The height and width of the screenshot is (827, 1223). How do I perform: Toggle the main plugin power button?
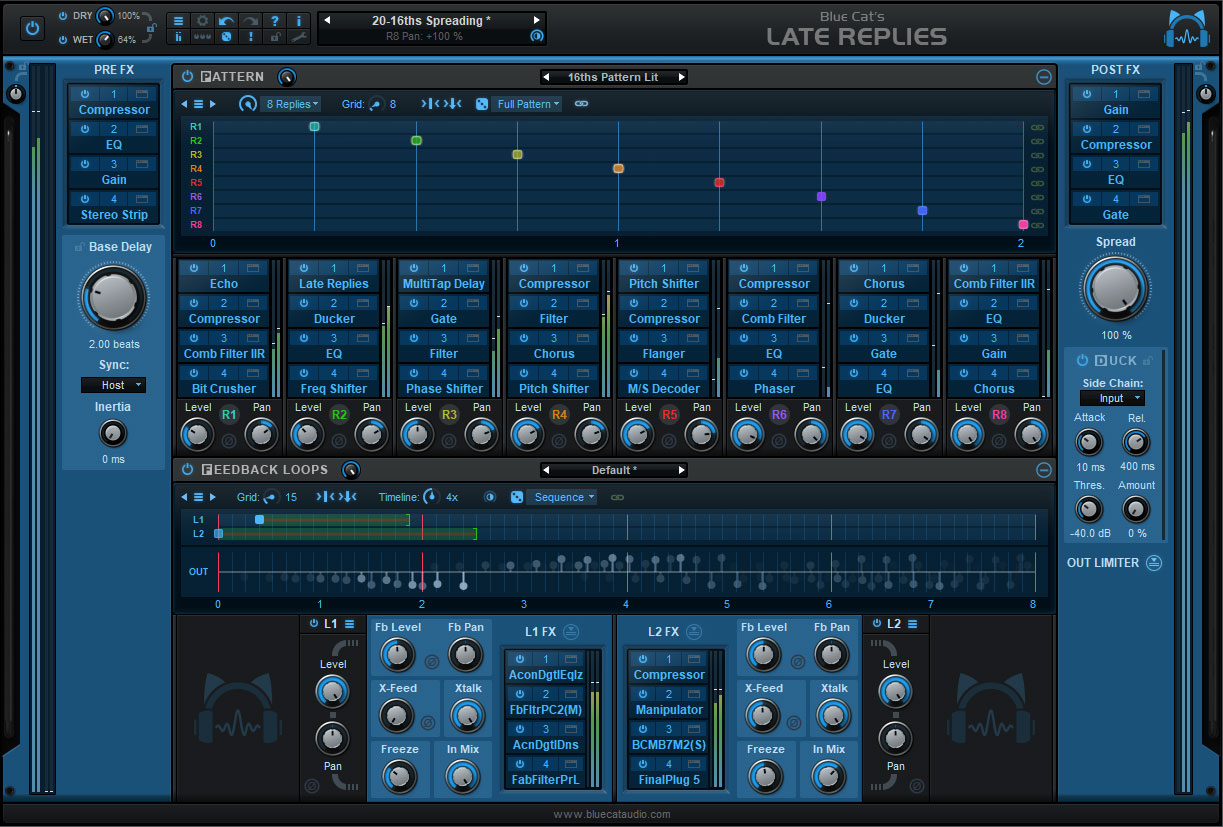coord(32,28)
